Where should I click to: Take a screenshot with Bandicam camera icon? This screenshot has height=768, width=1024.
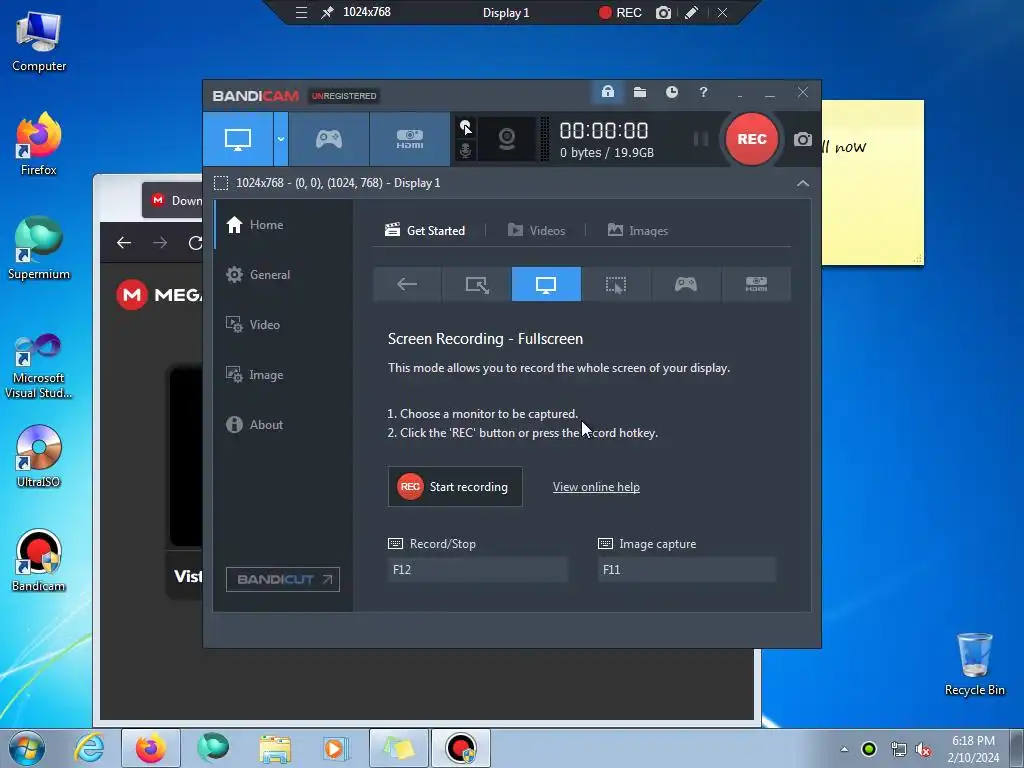(803, 139)
